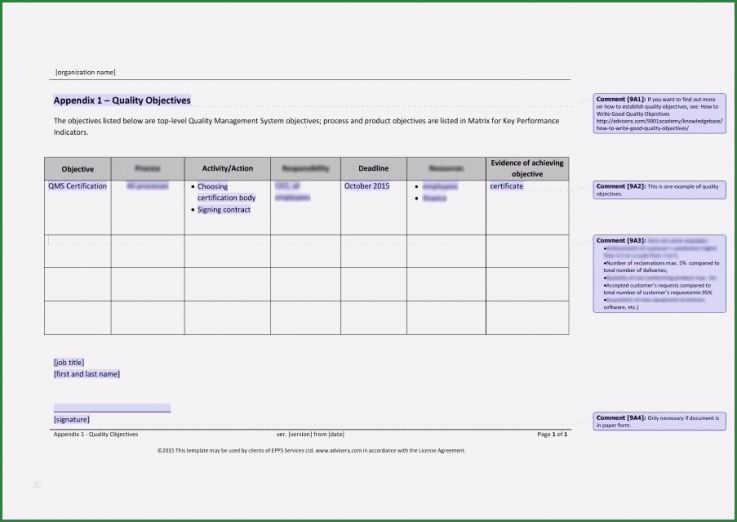Click Evidence of achieving objective header

[x=527, y=168]
